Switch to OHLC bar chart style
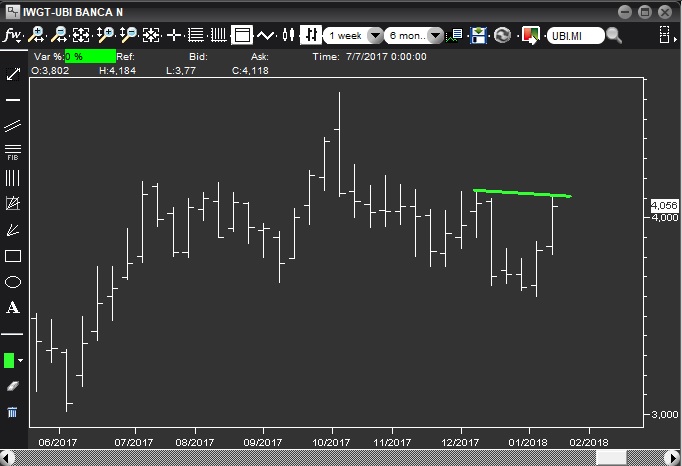 pos(311,35)
